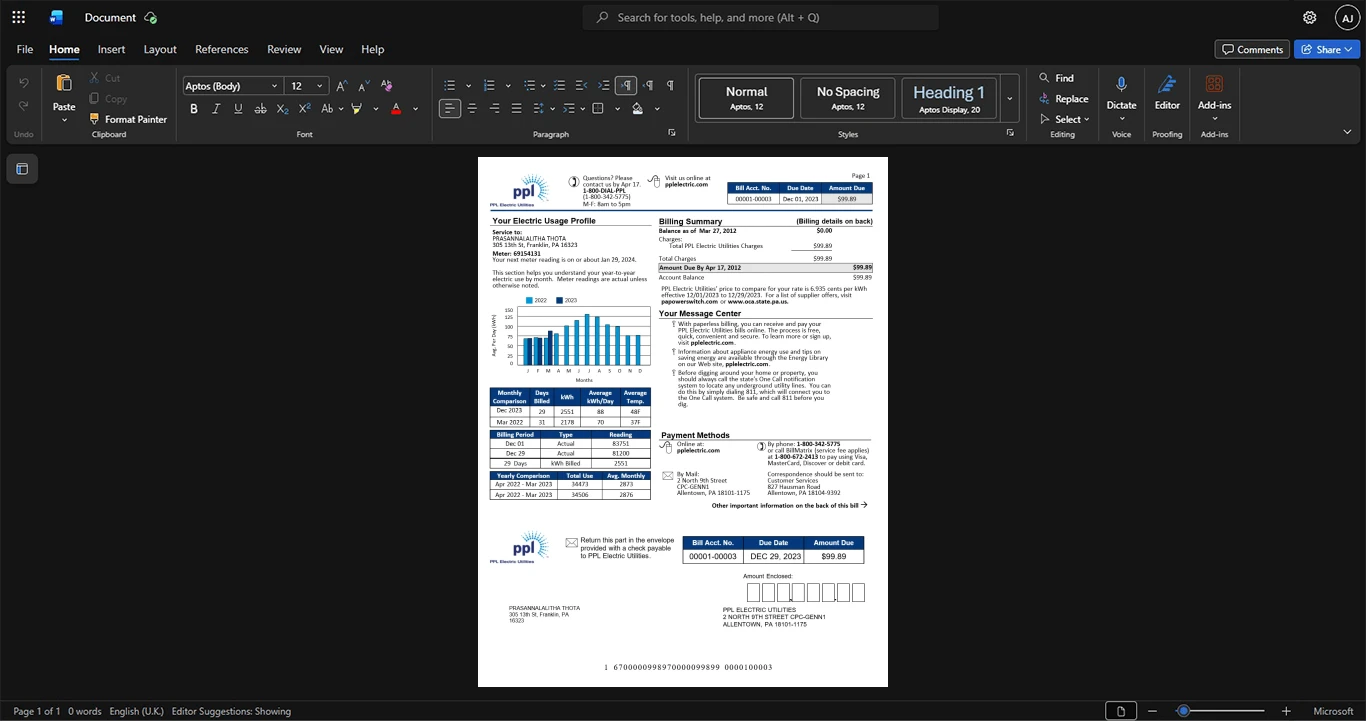Screen dimensions: 1366x721
Task: Adjust the zoom slider handle
Action: [1183, 711]
